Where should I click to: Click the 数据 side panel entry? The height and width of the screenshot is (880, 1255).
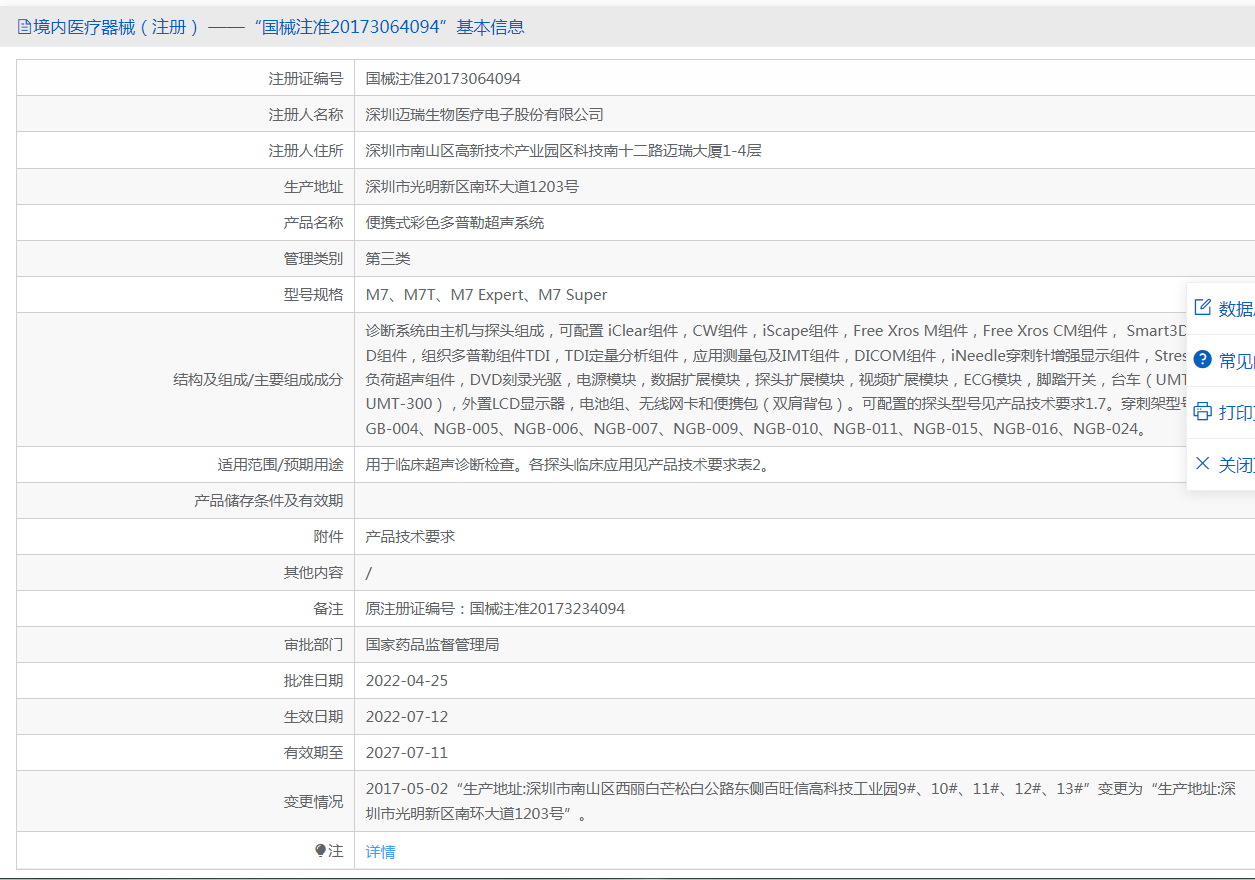[x=1221, y=309]
